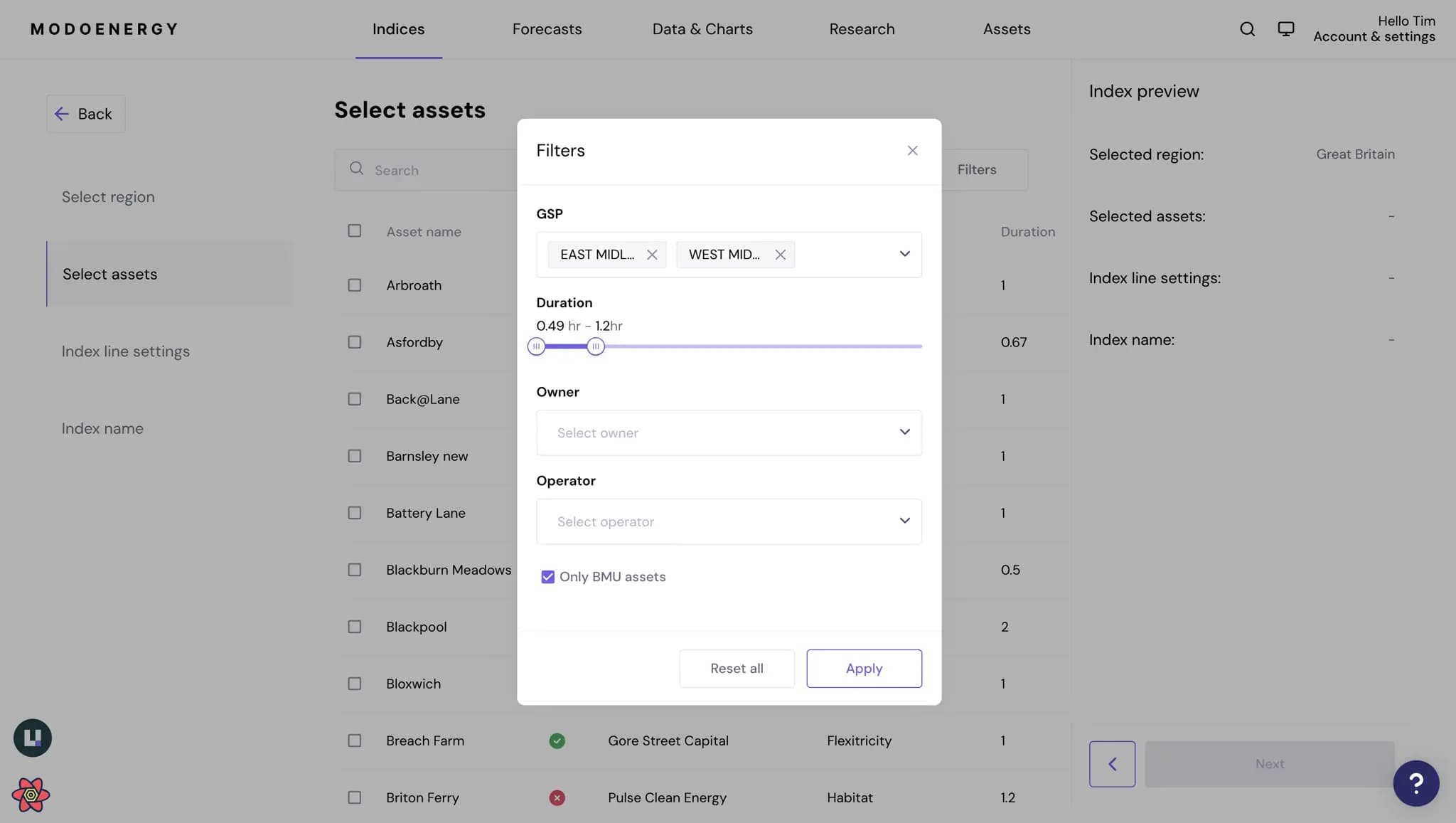Click green status icon for Breach Farm
This screenshot has width=1456, height=823.
pyautogui.click(x=557, y=741)
